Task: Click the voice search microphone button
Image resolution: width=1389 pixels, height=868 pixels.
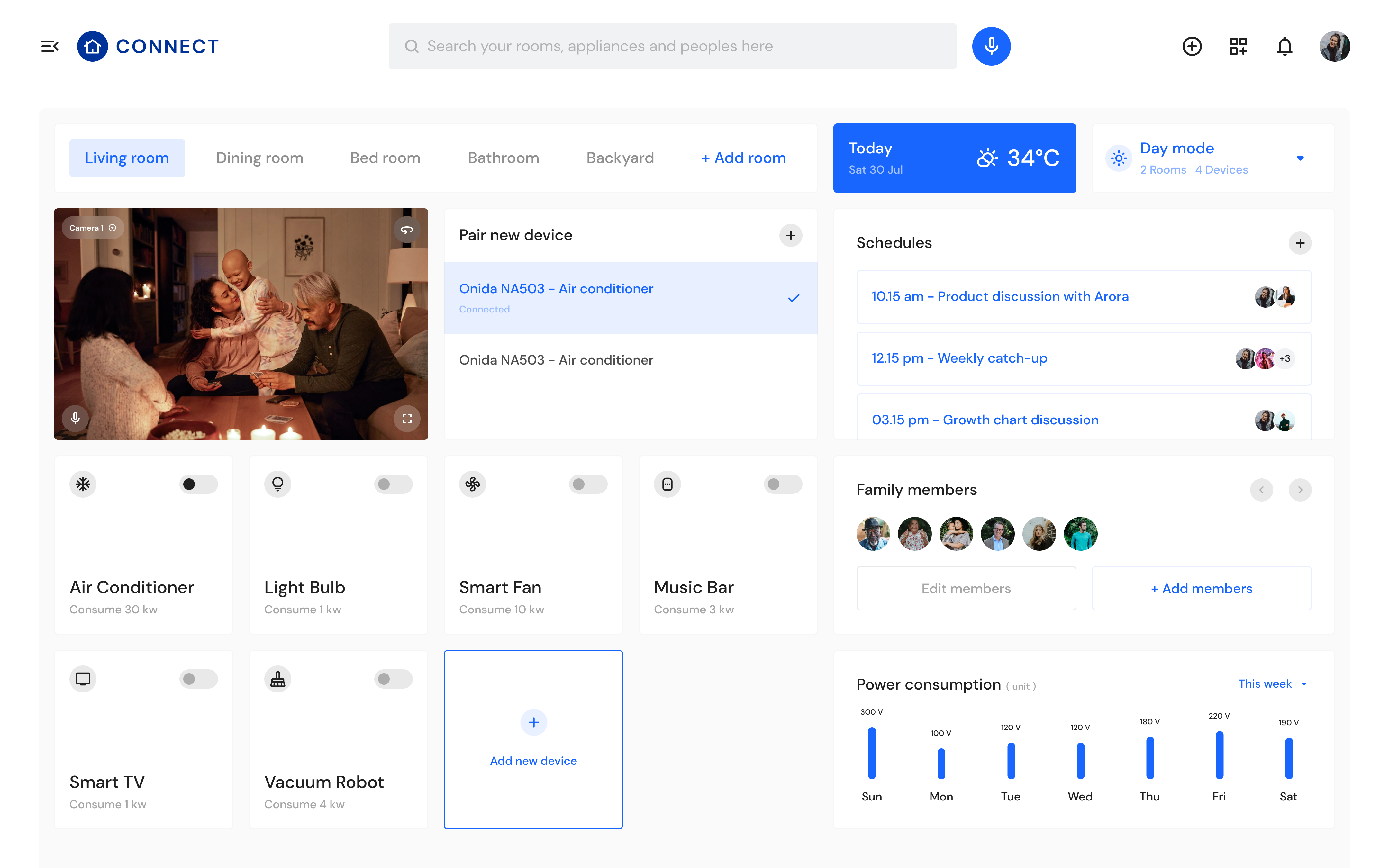Action: pos(991,46)
